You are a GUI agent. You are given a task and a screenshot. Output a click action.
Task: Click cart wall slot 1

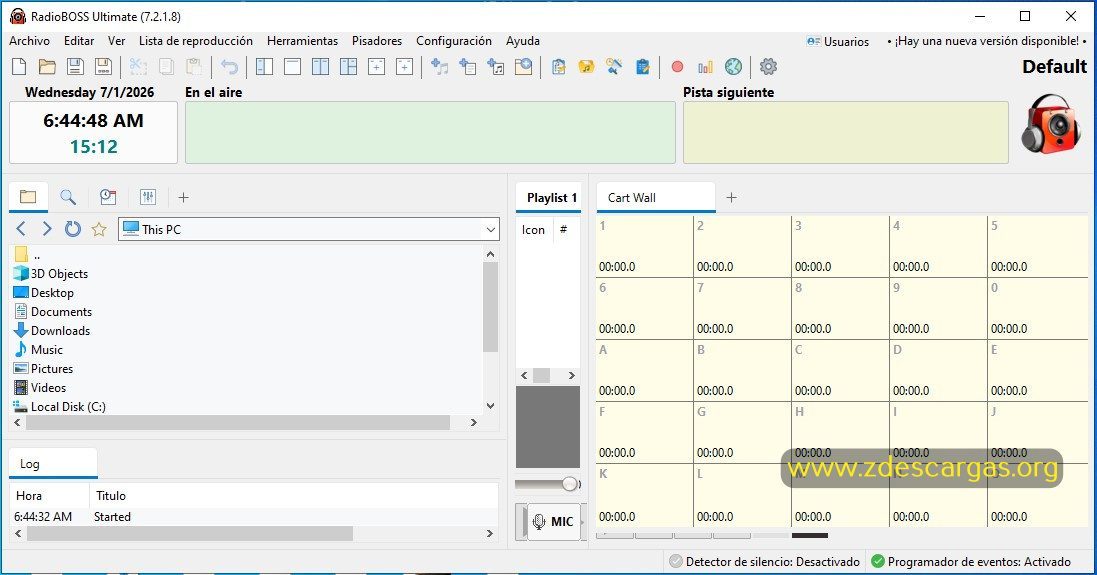[644, 246]
